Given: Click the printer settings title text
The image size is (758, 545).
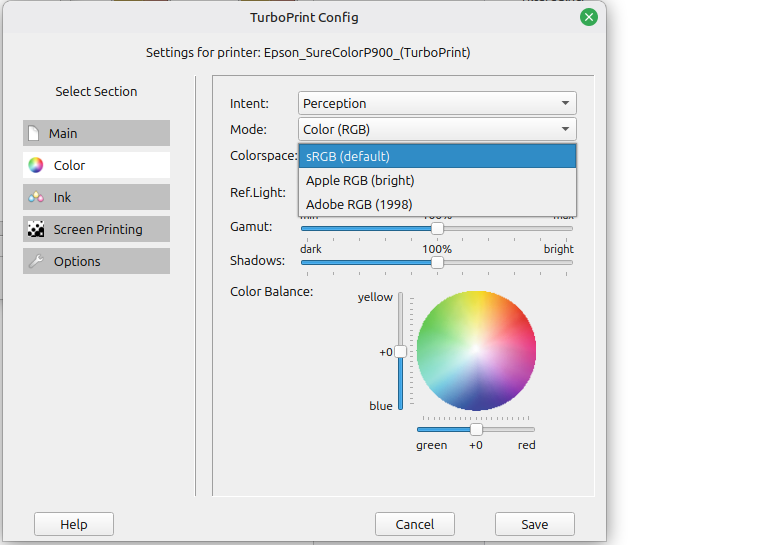Looking at the screenshot, I should pos(308,52).
